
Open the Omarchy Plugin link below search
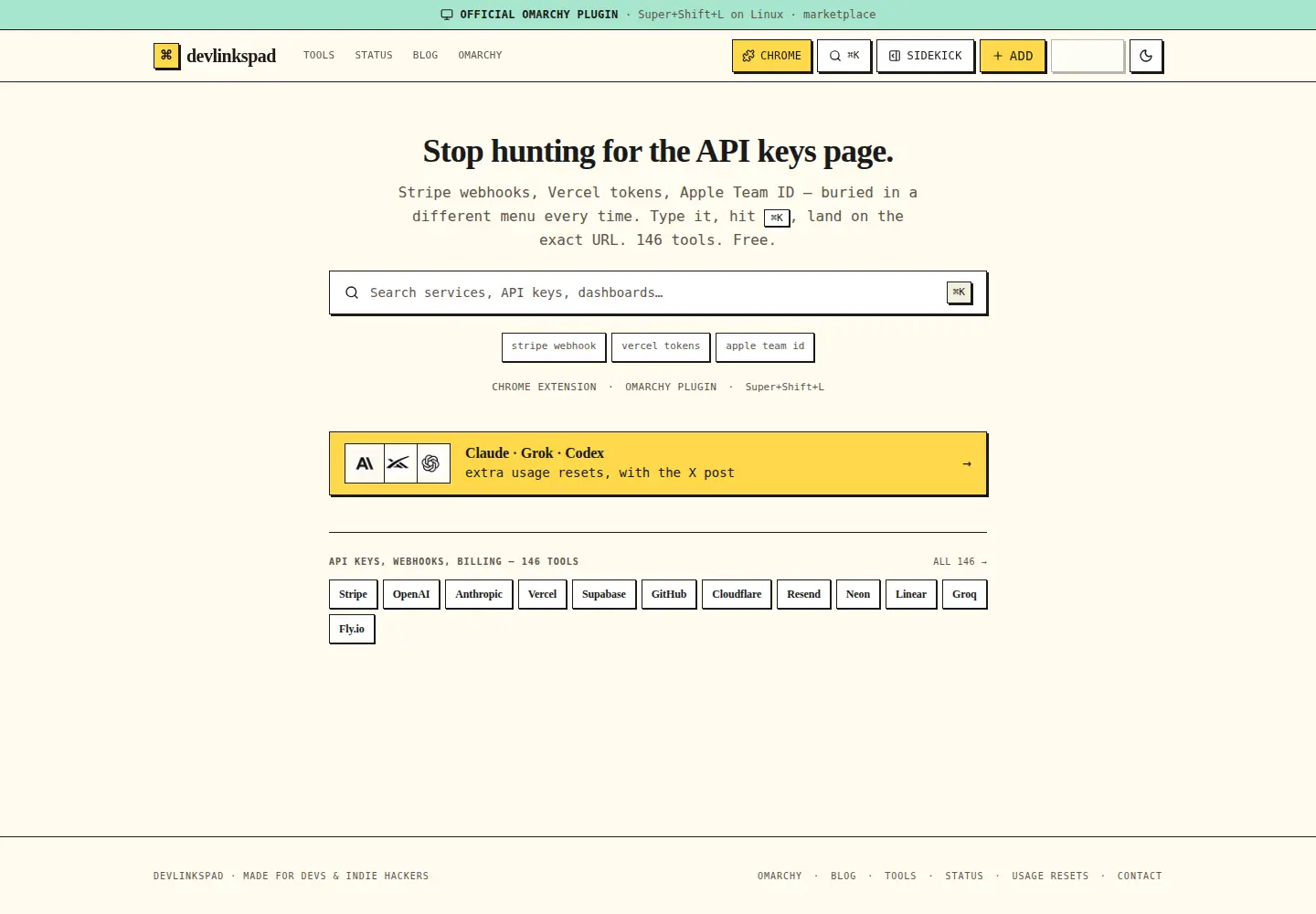coord(671,388)
